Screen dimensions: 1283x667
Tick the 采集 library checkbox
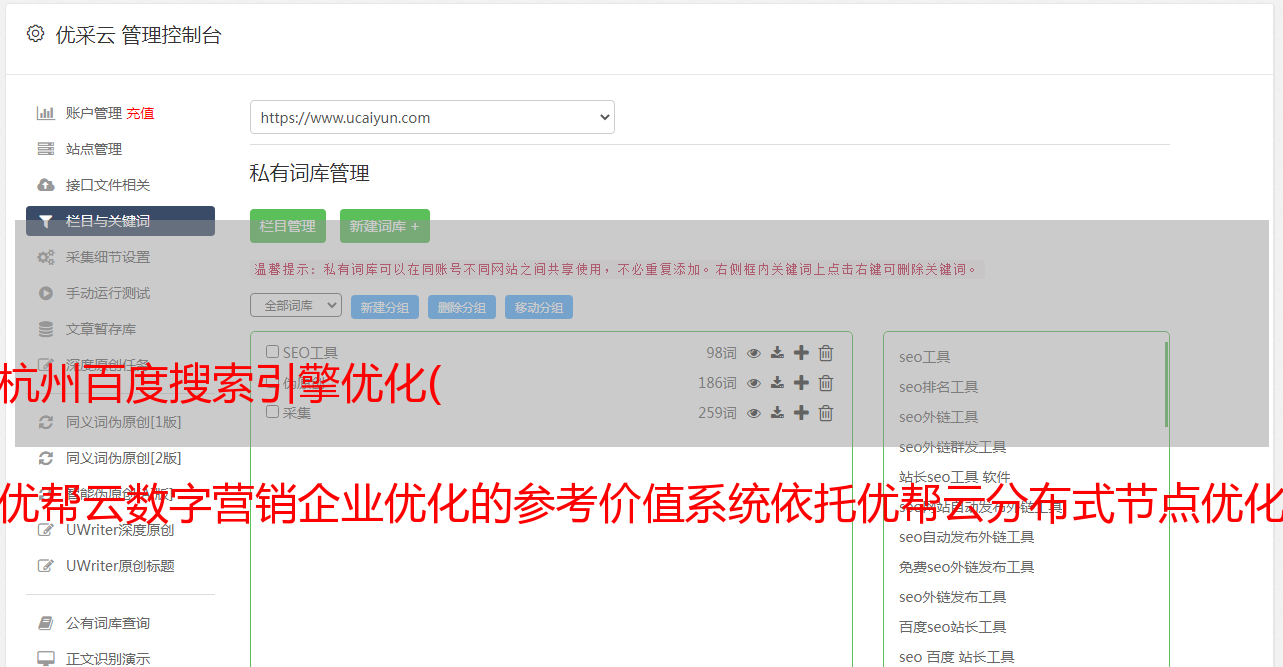[273, 412]
